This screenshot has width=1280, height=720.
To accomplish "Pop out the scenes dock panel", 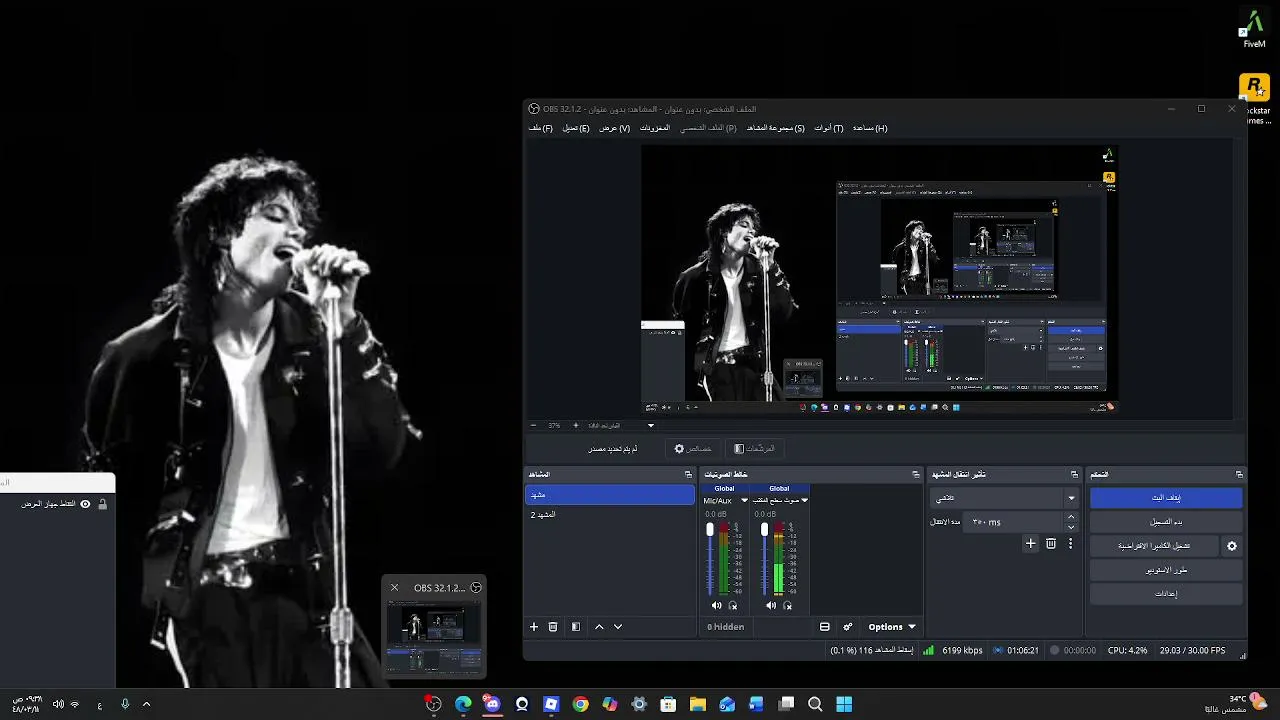I will (688, 474).
